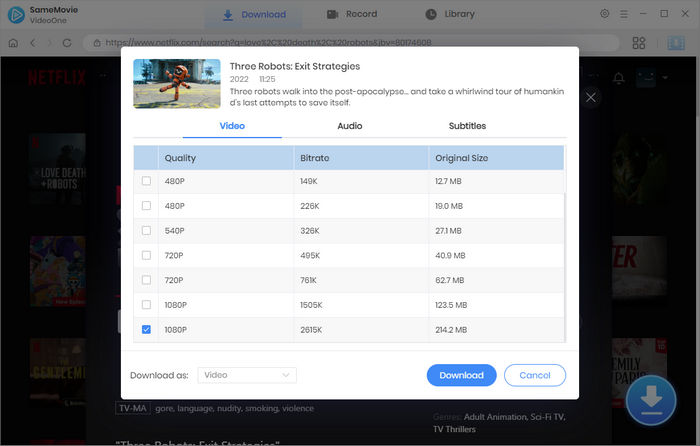Open the settings gear icon

pos(604,14)
